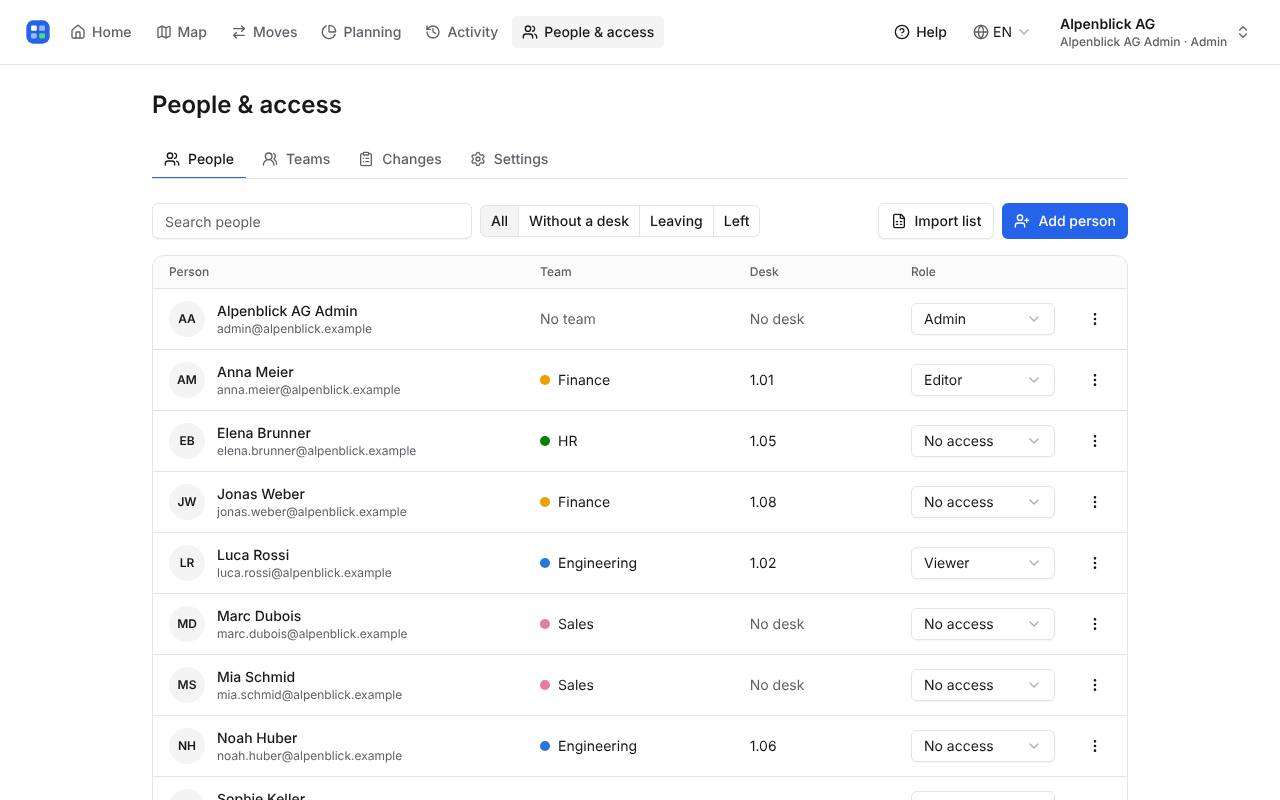Filter list to people Without a desk

tap(579, 221)
